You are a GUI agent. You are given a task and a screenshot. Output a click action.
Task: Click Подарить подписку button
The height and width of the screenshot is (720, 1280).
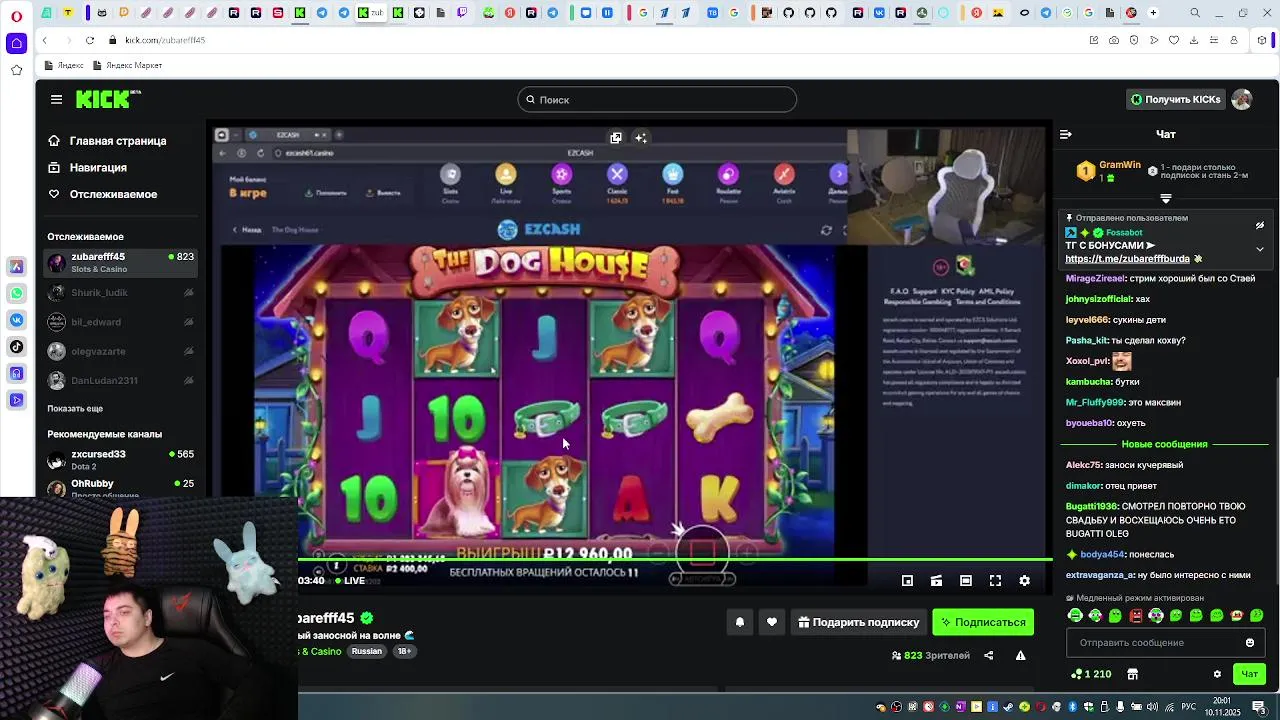click(859, 622)
